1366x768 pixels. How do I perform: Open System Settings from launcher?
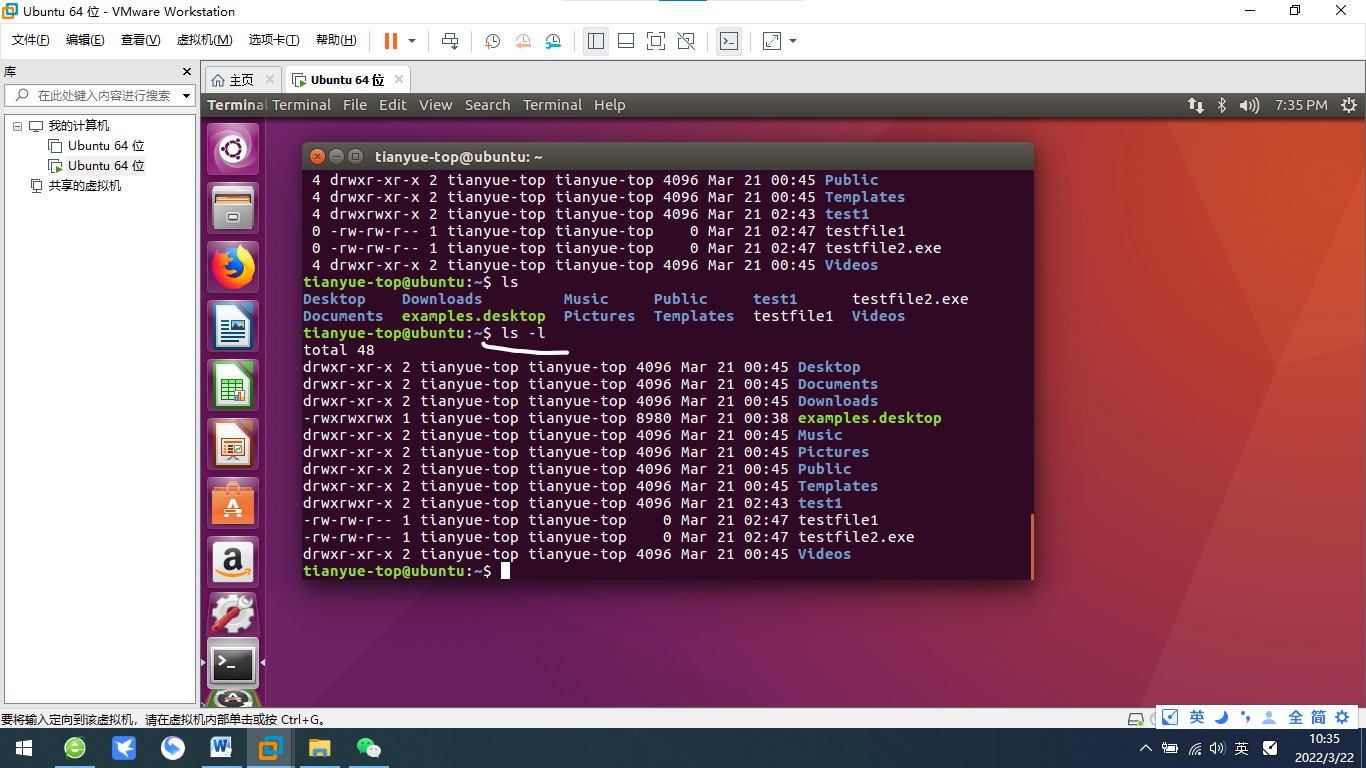(234, 614)
